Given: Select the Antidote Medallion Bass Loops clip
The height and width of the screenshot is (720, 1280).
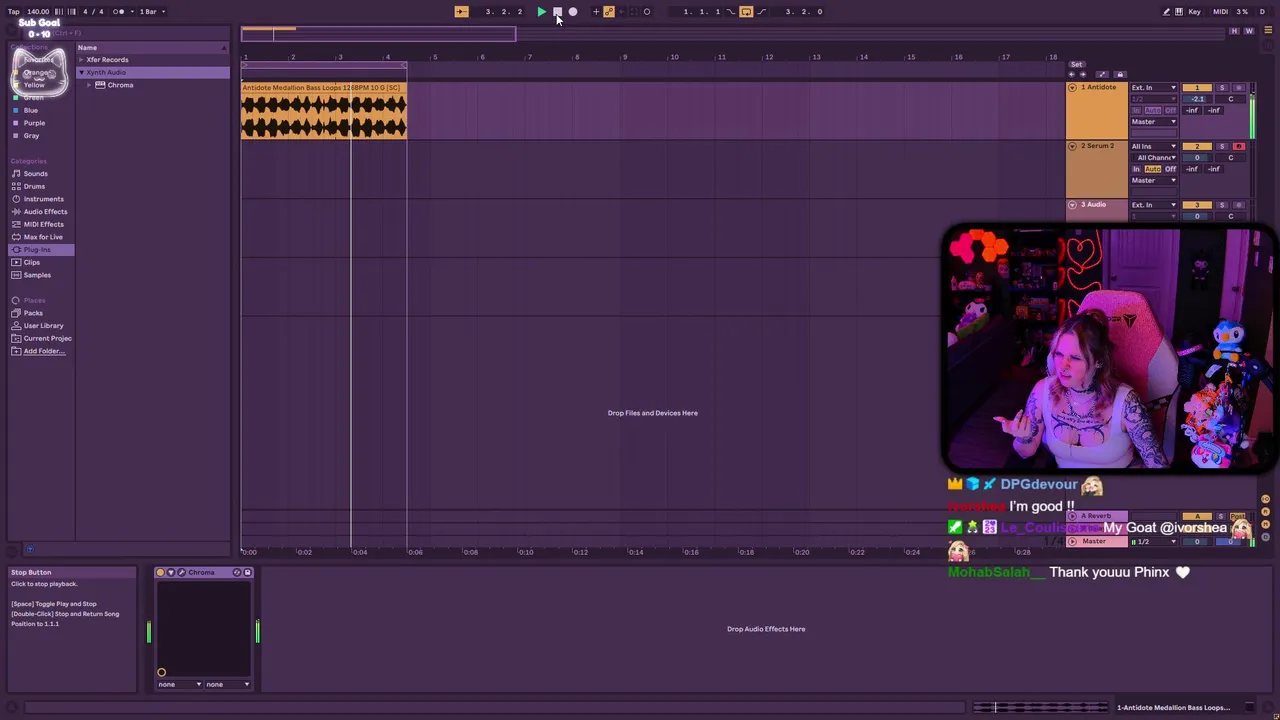Looking at the screenshot, I should [x=323, y=111].
